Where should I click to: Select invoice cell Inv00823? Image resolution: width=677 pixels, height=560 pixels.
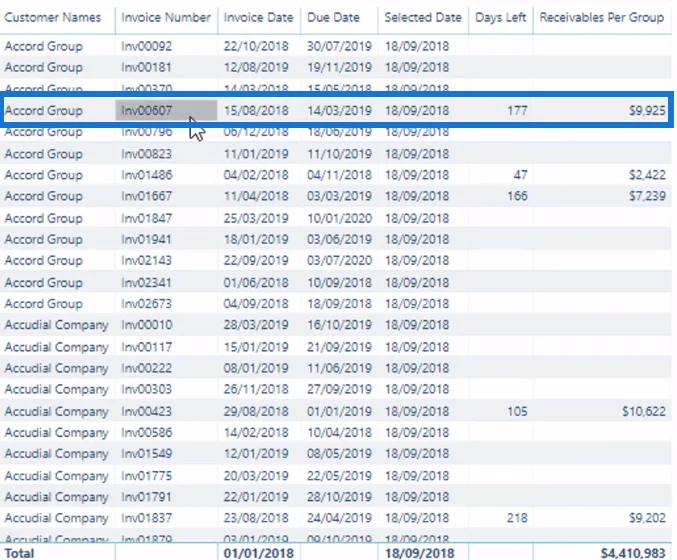coord(146,154)
